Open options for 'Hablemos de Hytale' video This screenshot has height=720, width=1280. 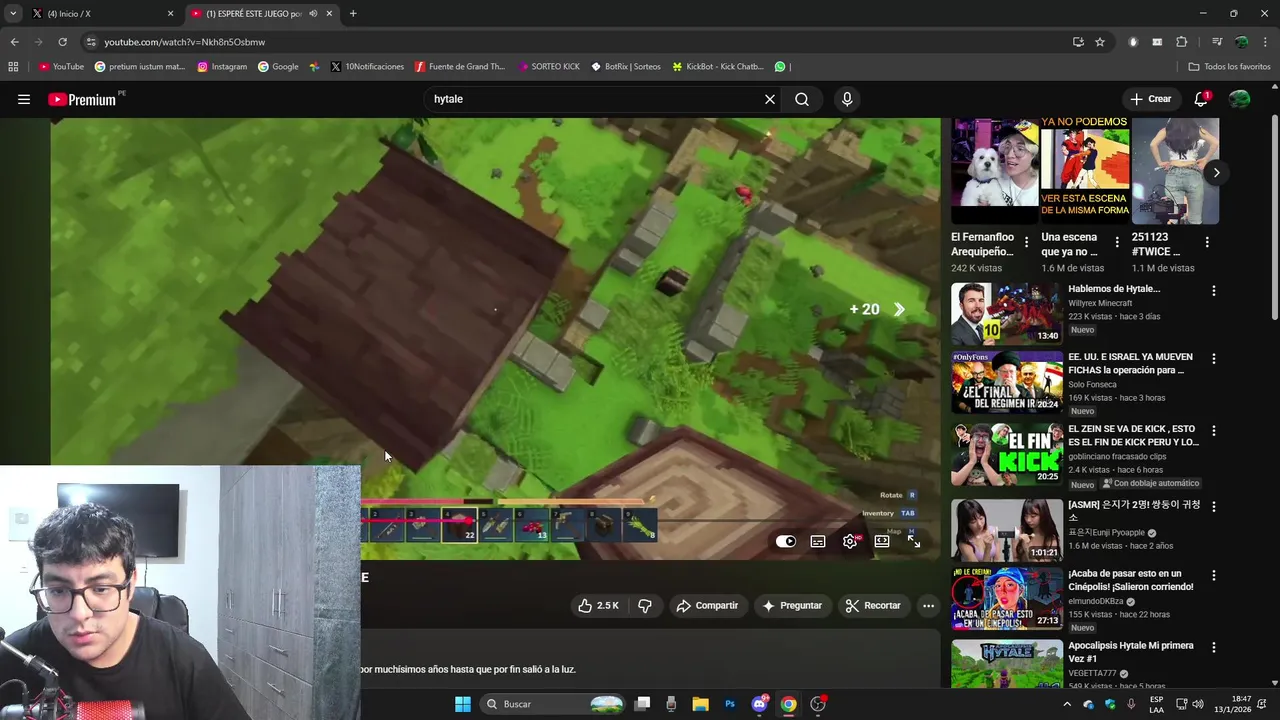click(x=1214, y=291)
